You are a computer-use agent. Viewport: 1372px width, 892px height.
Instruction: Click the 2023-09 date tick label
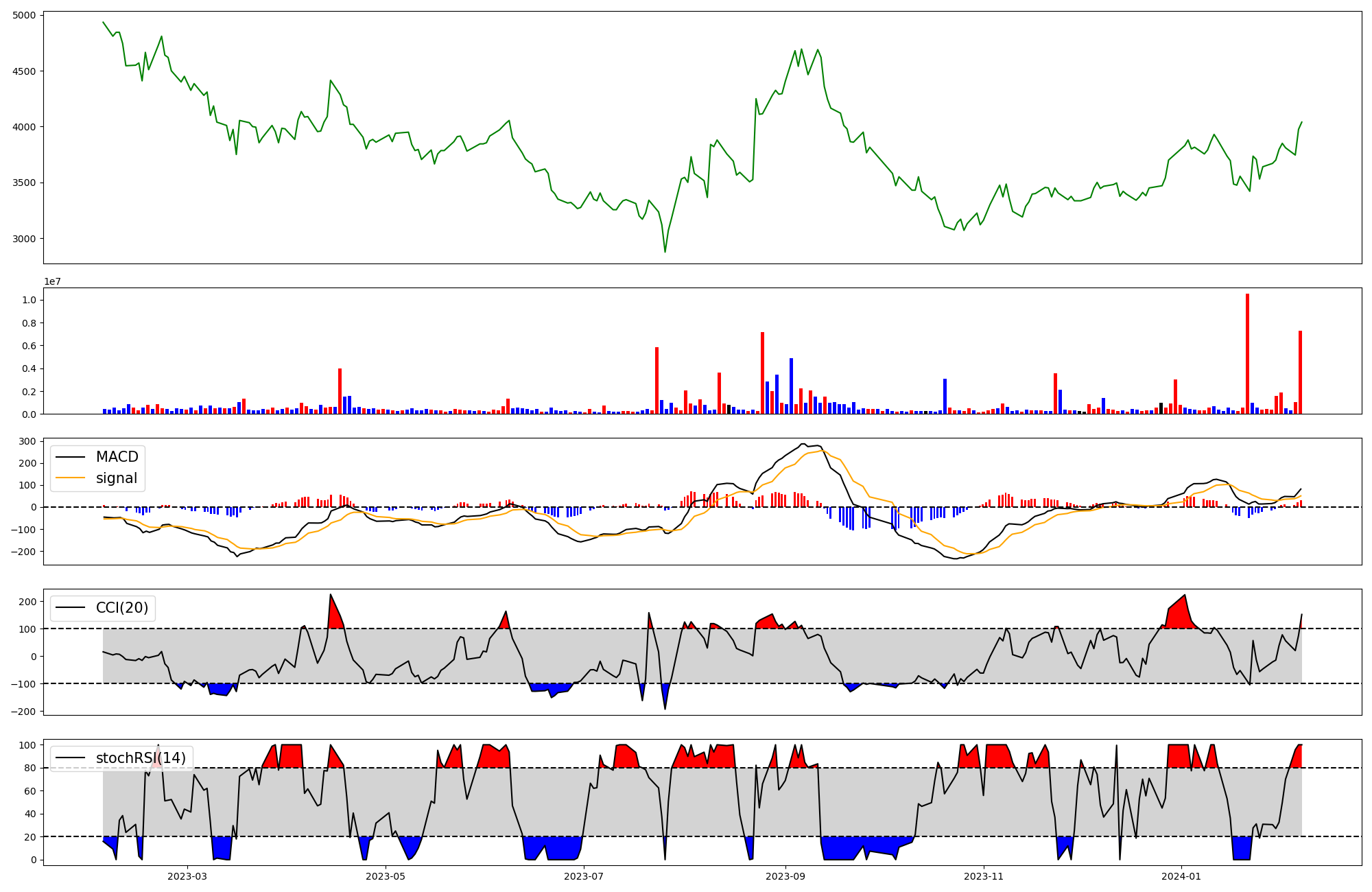pyautogui.click(x=785, y=876)
